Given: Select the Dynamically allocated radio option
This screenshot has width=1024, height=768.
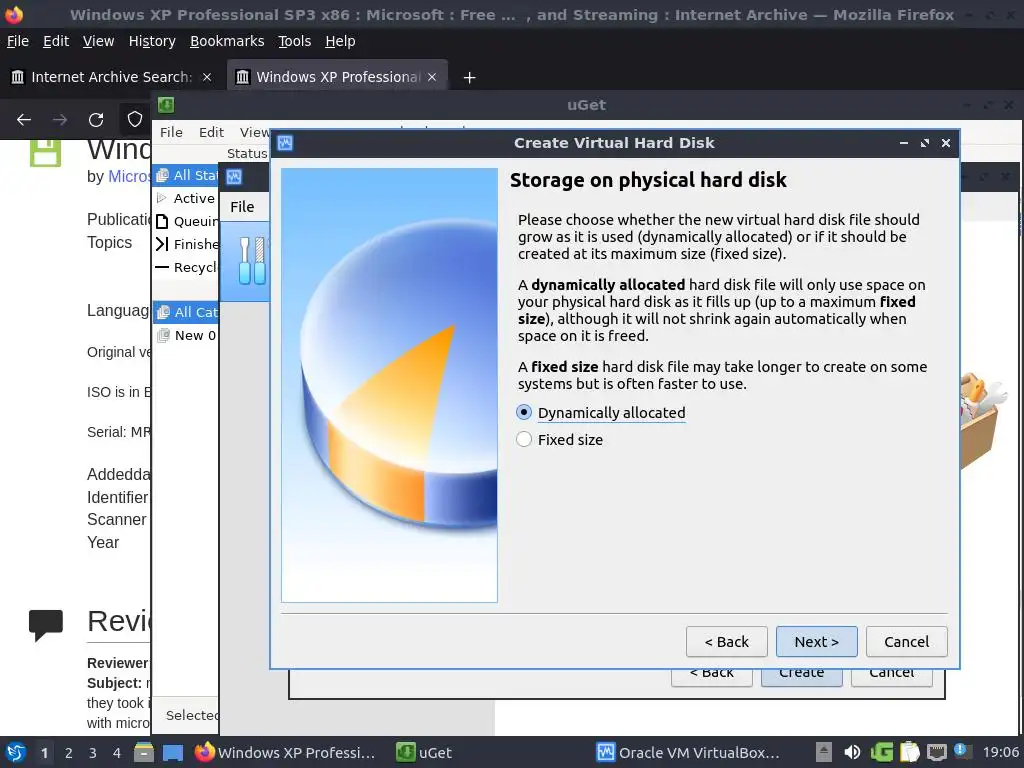Looking at the screenshot, I should coord(601,413).
